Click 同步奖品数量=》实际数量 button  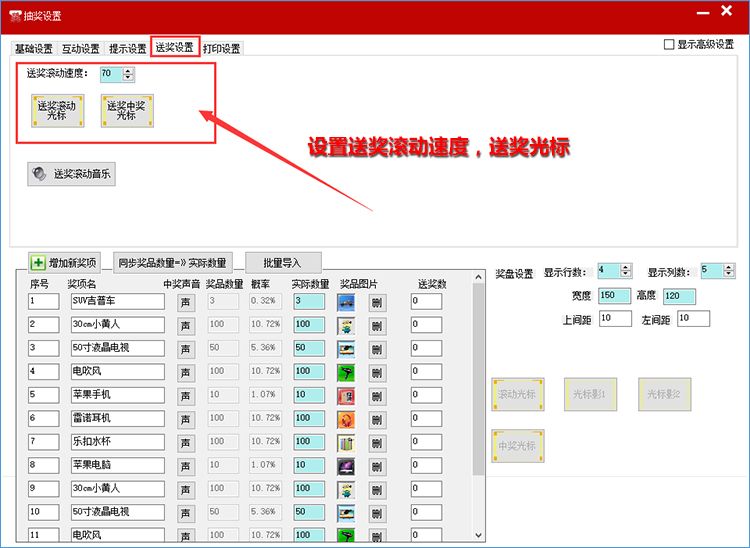click(173, 263)
